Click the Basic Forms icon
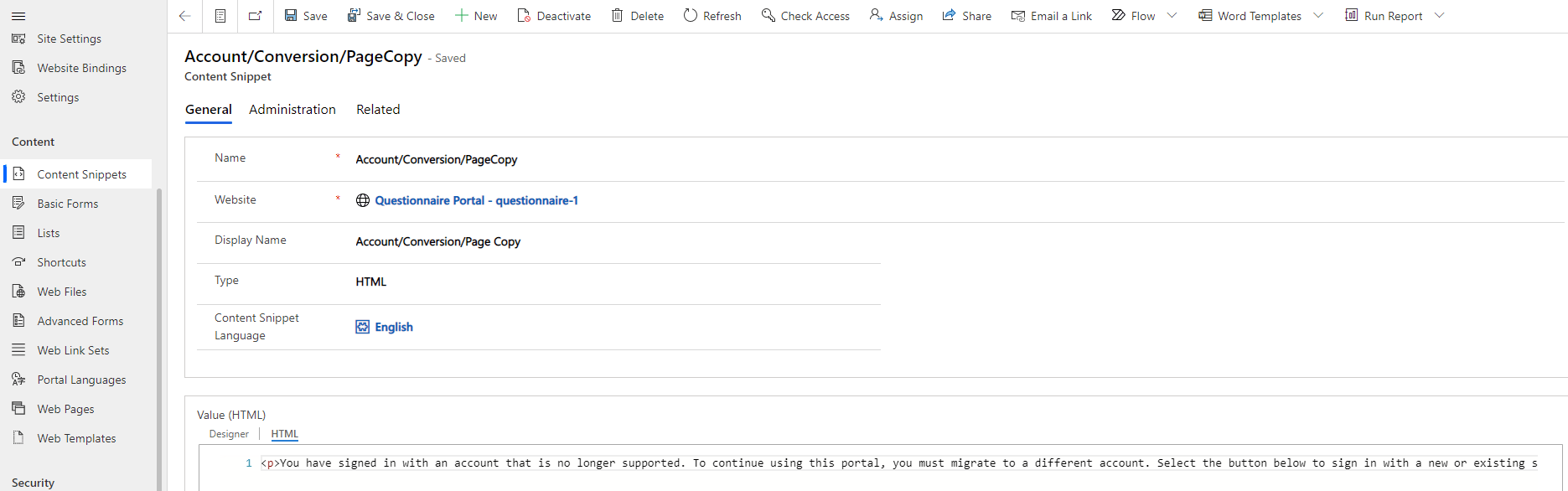The image size is (1568, 491). pyautogui.click(x=18, y=203)
